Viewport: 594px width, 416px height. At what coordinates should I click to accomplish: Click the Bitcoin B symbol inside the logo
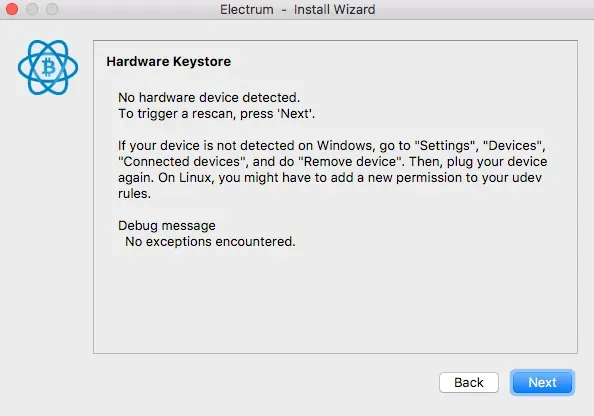point(48,68)
